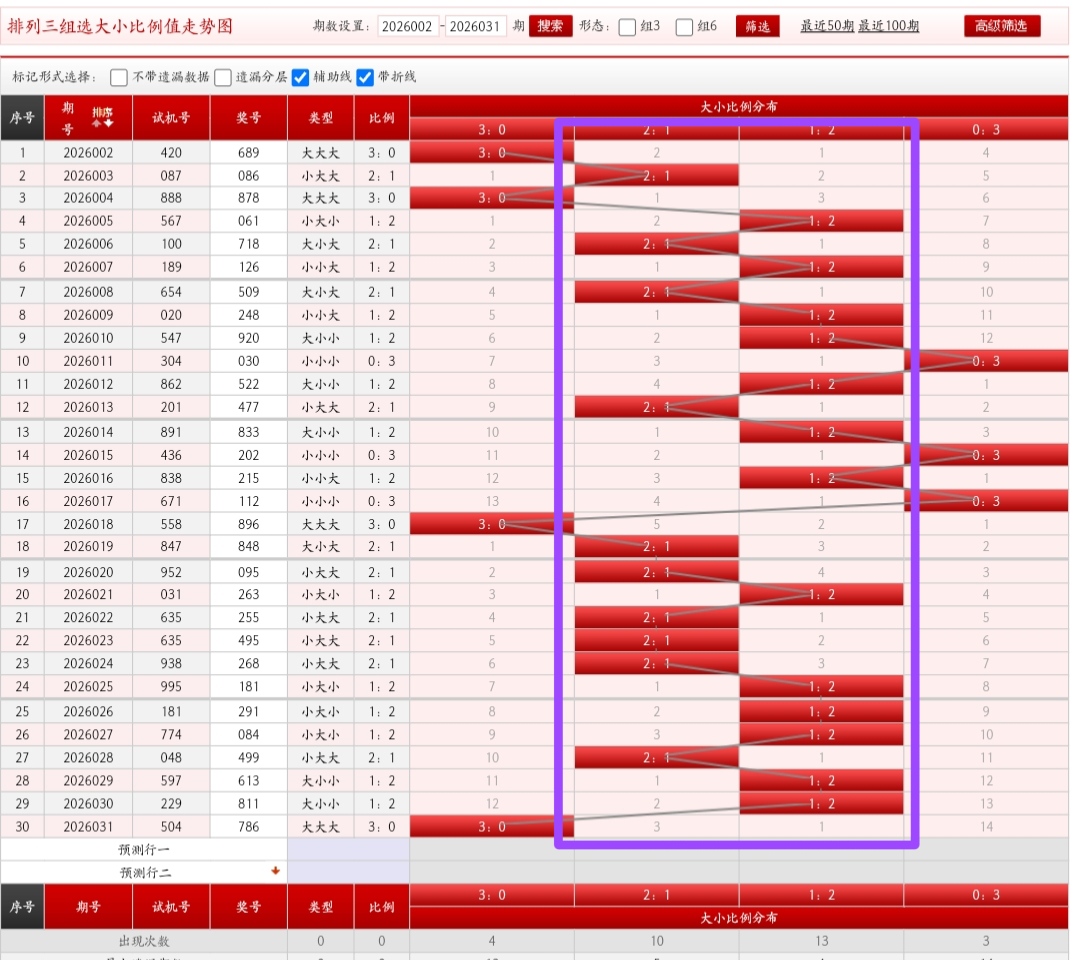
Task: Click the highlighted 3:0 cell in row 2026031
Action: [492, 826]
